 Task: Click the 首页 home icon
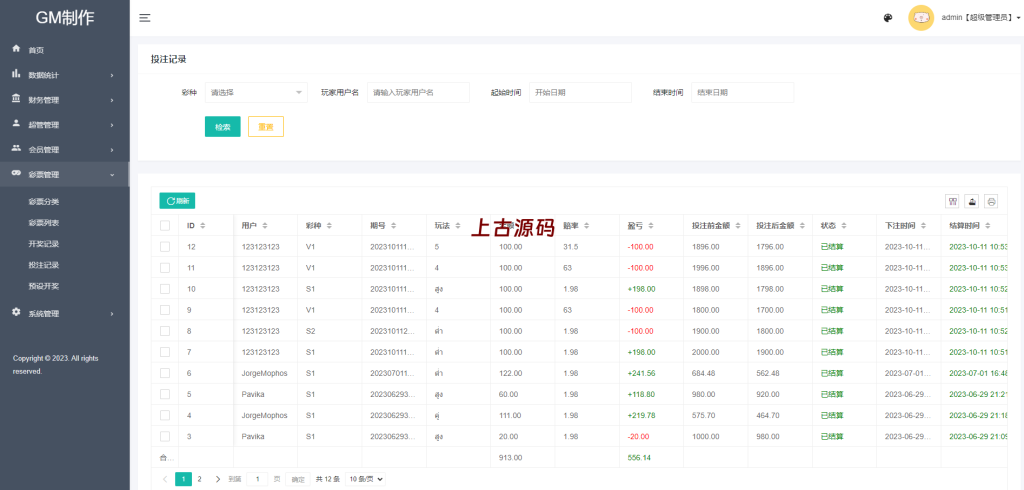point(16,49)
